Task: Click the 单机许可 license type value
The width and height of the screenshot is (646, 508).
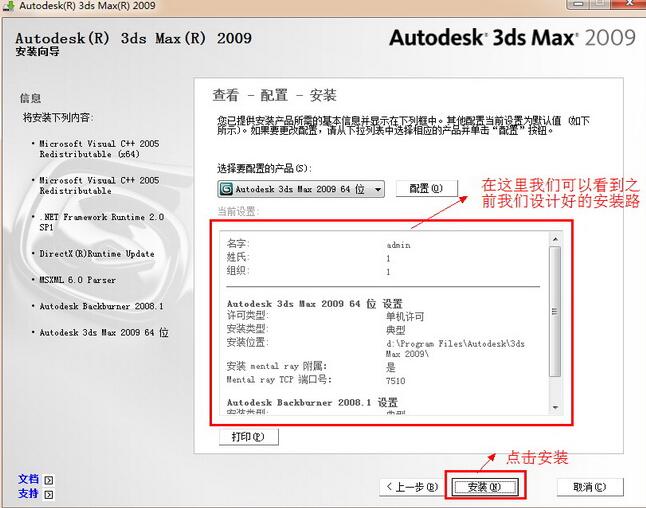Action: [405, 316]
